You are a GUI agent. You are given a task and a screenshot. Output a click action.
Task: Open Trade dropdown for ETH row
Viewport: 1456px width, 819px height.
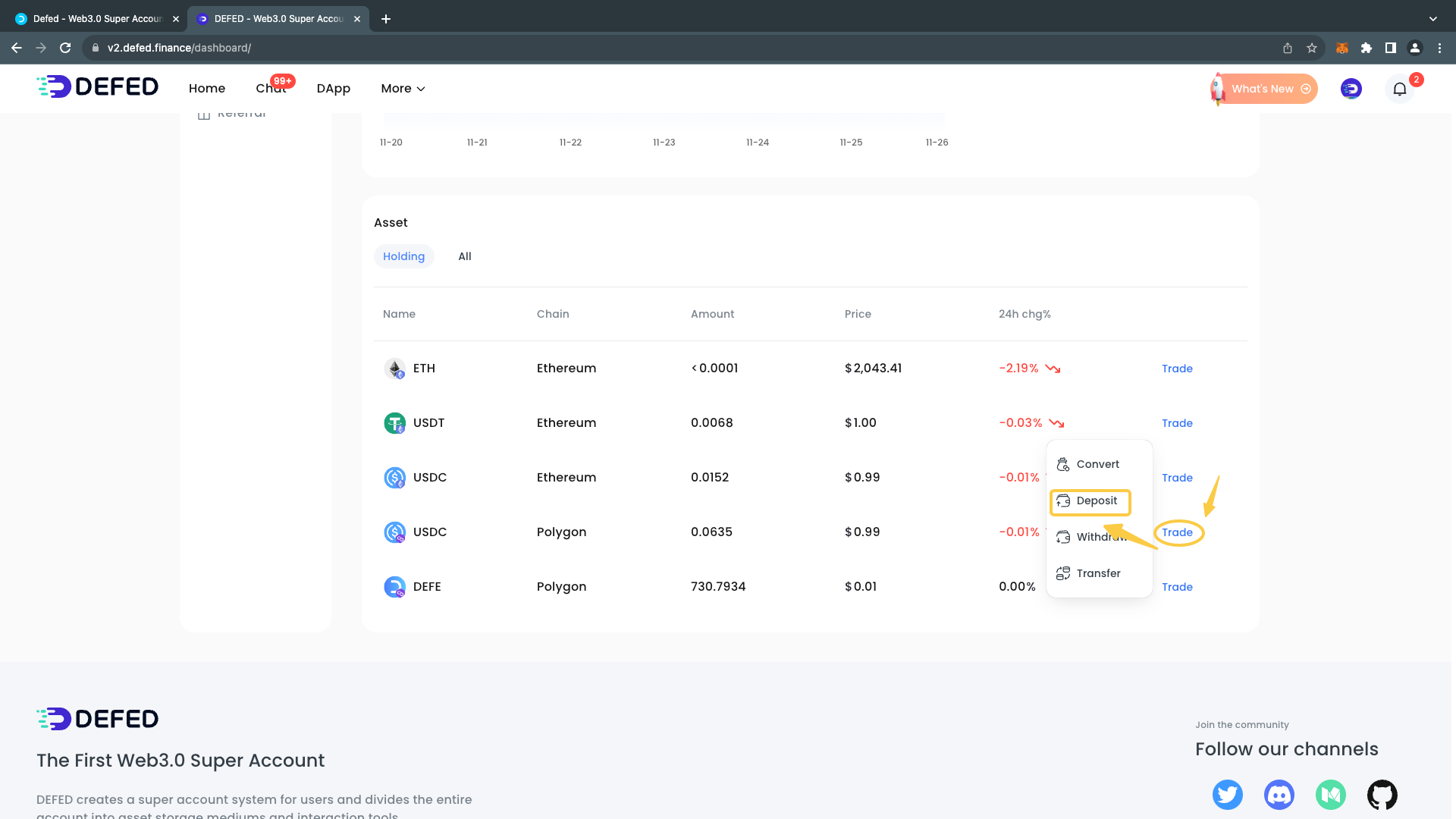tap(1177, 369)
